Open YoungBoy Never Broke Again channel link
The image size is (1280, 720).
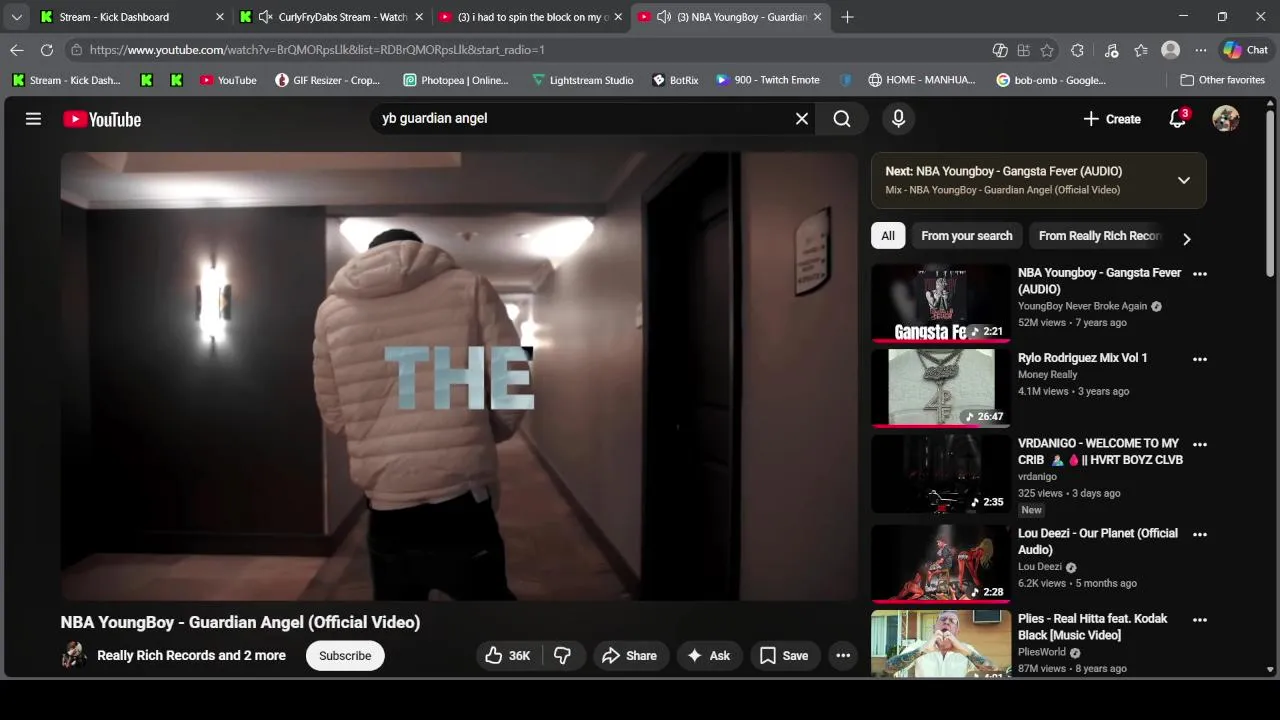click(1083, 306)
